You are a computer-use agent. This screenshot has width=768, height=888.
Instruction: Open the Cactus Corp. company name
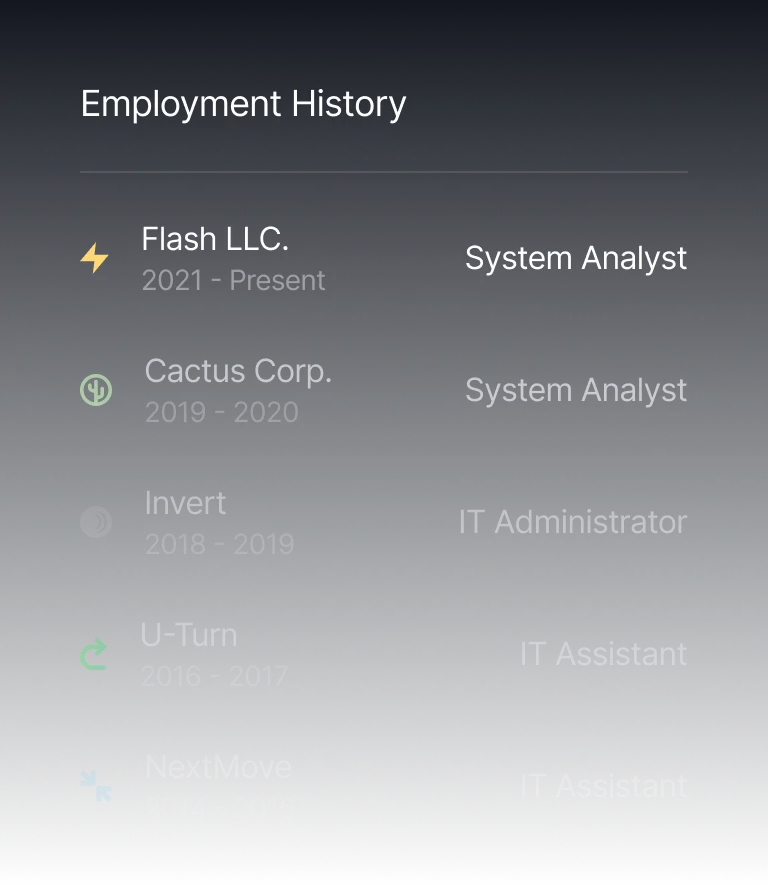click(x=238, y=371)
